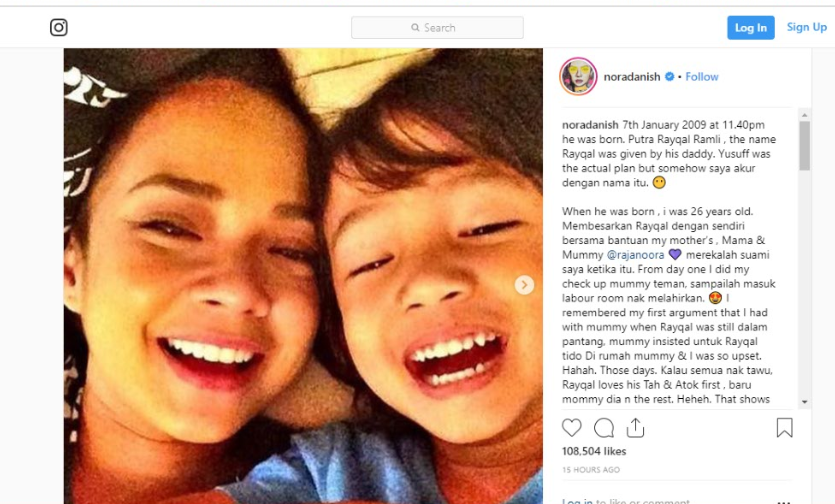Click the verified badge next to noradanish
The width and height of the screenshot is (835, 504).
pyautogui.click(x=669, y=77)
